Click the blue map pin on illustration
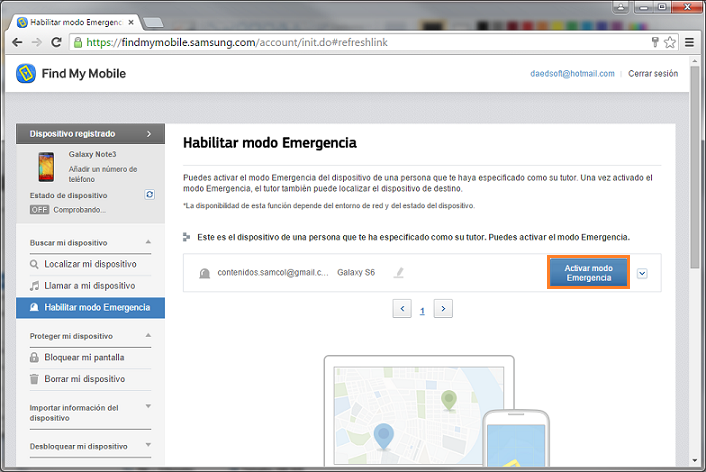The image size is (706, 472). (384, 436)
